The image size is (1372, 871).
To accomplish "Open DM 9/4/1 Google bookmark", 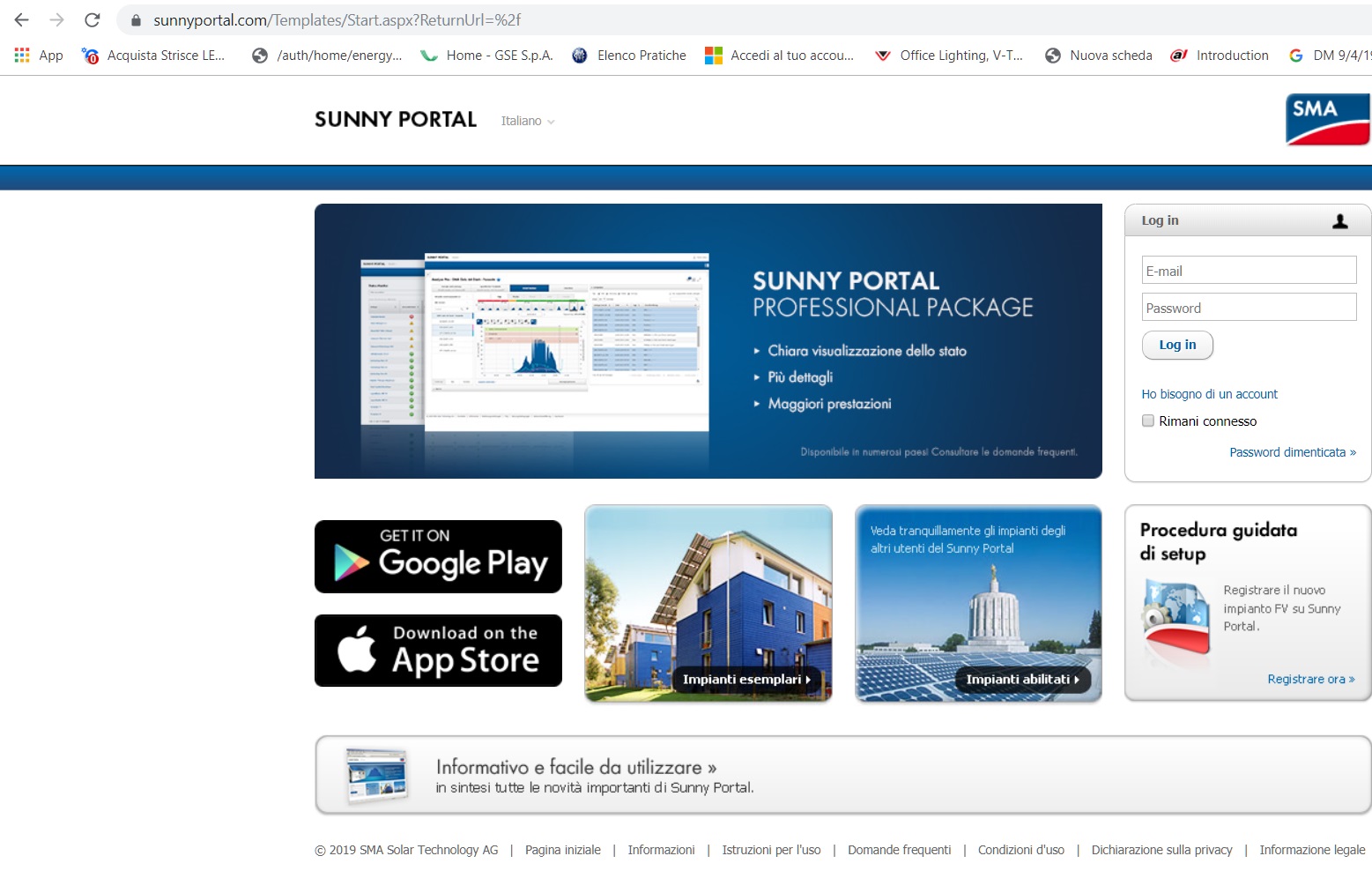I will (x=1330, y=55).
